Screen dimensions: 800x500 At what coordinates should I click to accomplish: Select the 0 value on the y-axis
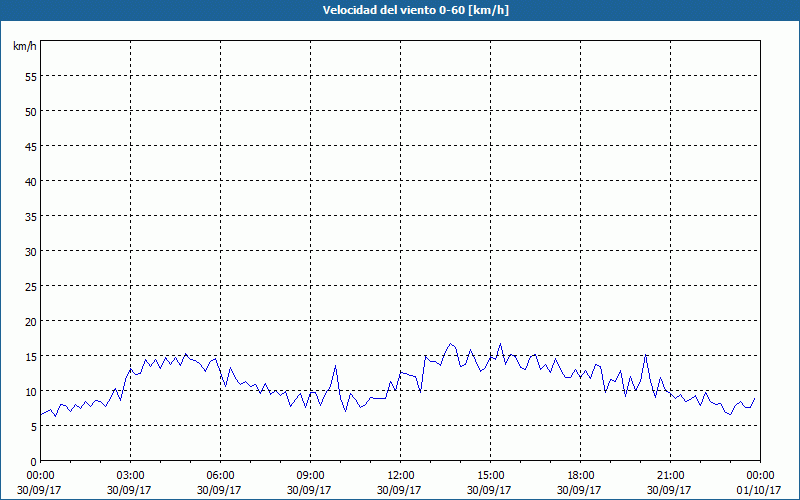34,462
